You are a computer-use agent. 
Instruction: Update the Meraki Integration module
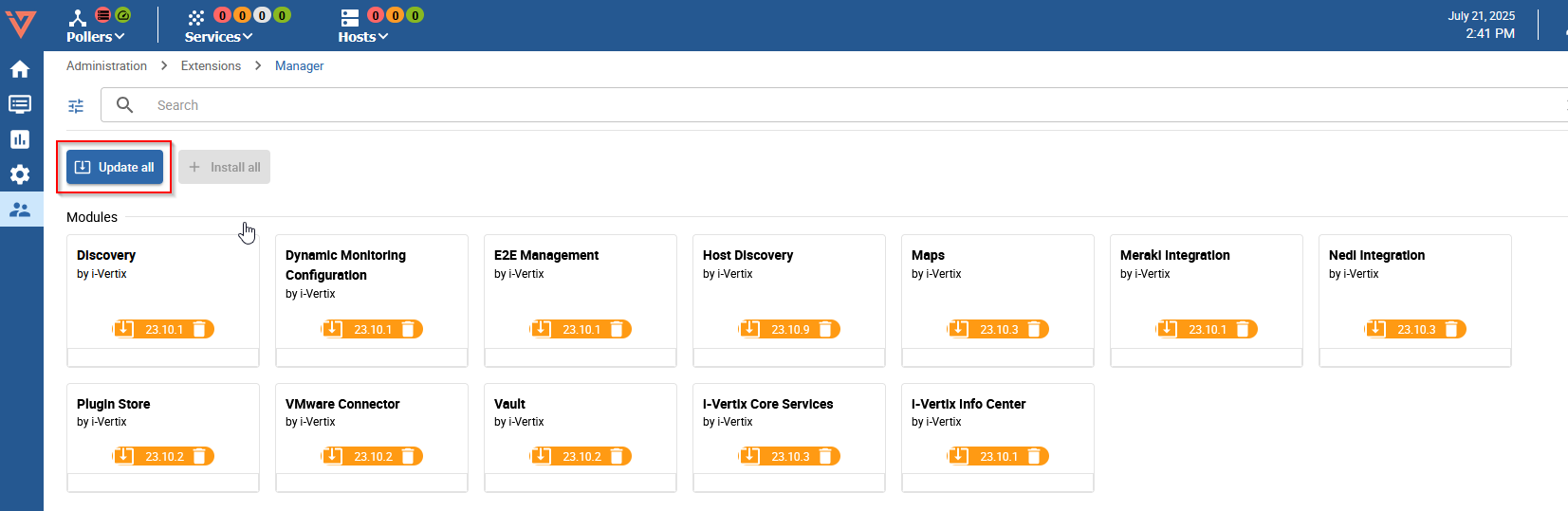pos(1168,329)
